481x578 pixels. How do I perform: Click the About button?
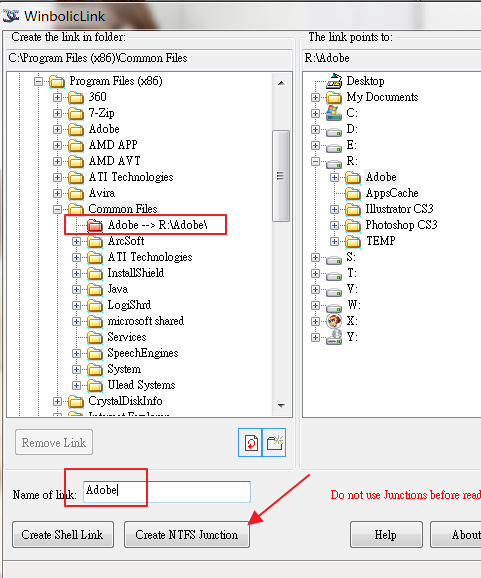pyautogui.click(x=456, y=535)
